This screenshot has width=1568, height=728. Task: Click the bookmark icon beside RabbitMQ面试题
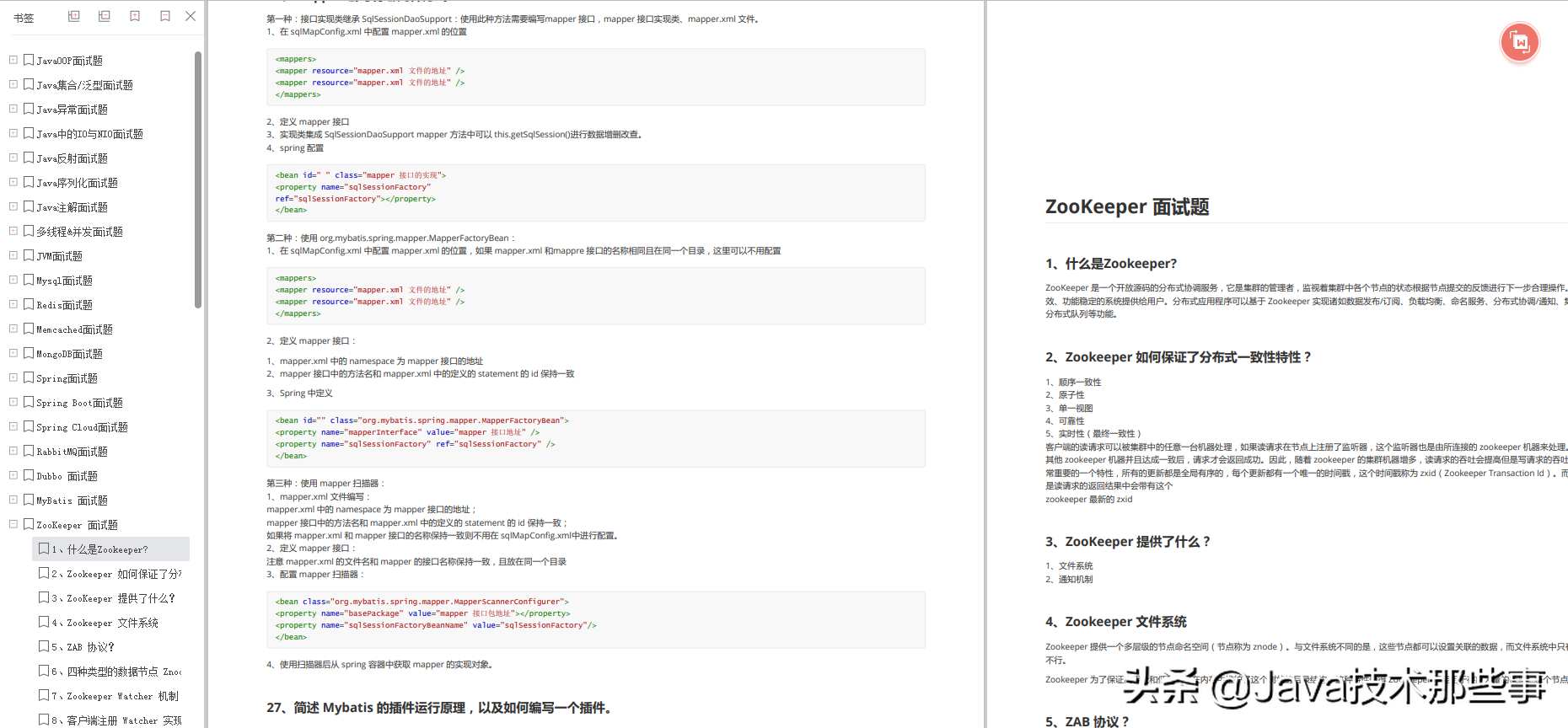(29, 451)
